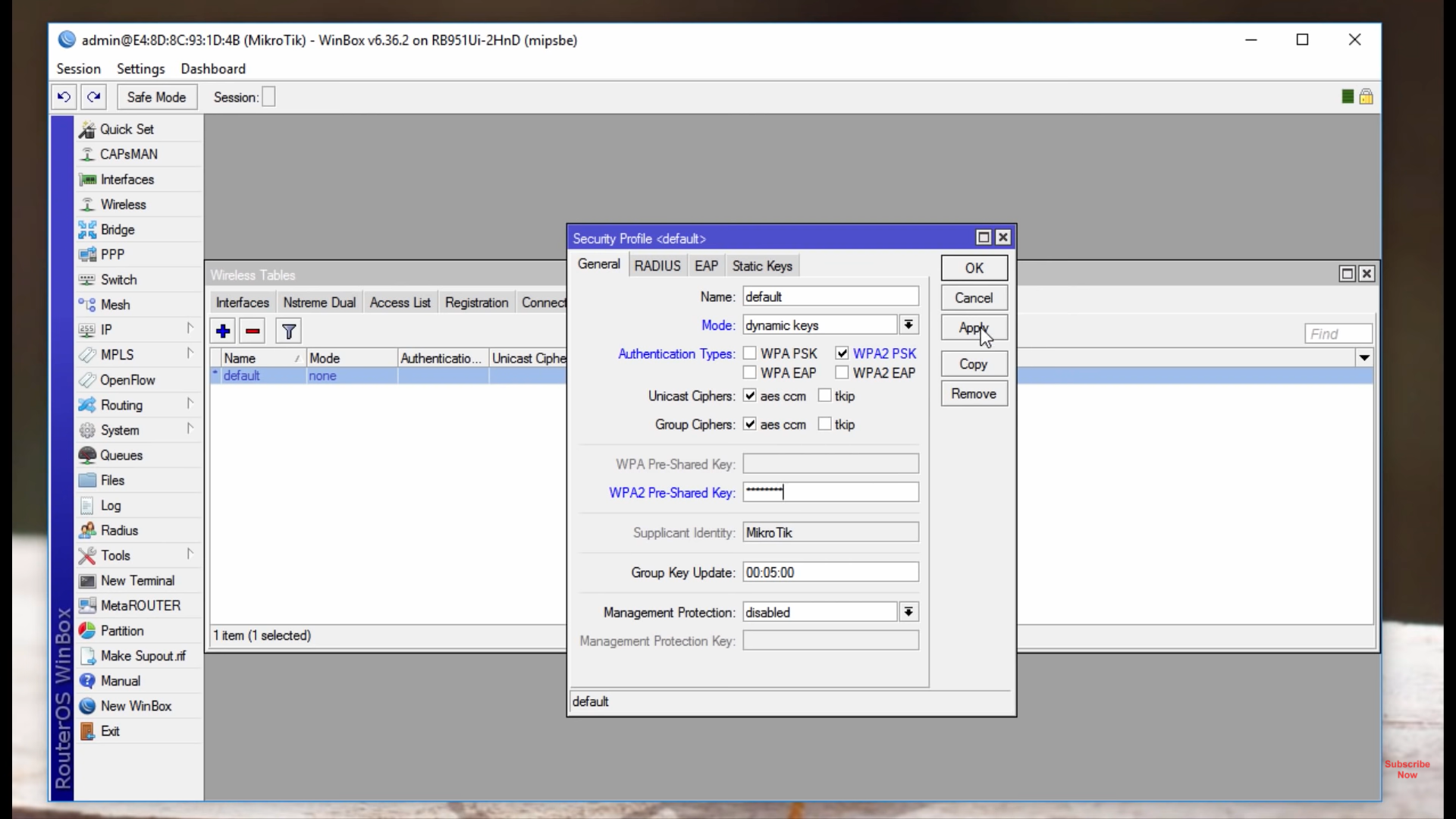1456x819 pixels.
Task: Click the undo arrow icon
Action: click(64, 97)
